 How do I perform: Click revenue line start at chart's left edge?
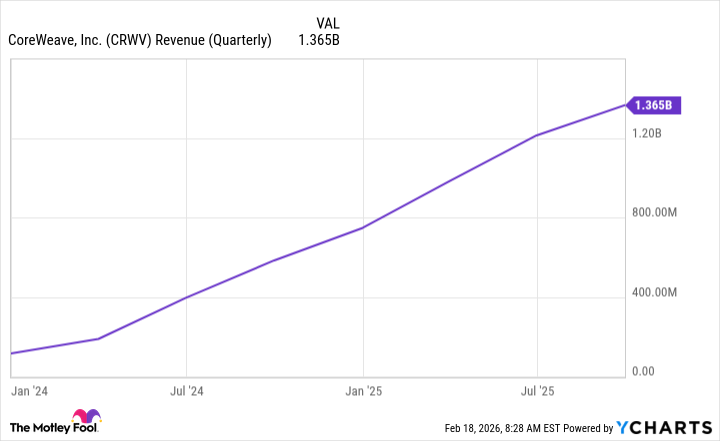[11, 353]
